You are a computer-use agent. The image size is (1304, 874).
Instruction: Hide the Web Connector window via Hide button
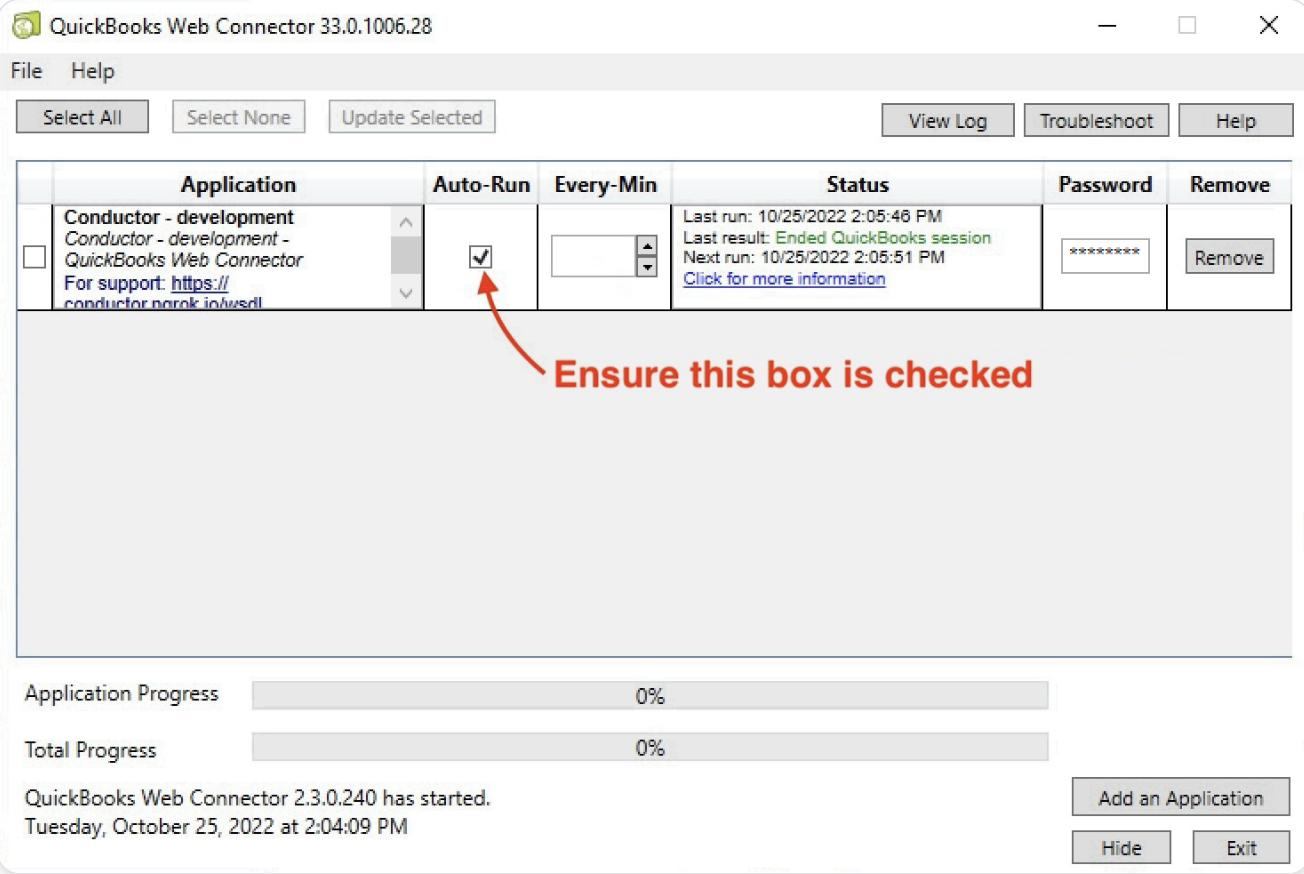click(x=1121, y=848)
